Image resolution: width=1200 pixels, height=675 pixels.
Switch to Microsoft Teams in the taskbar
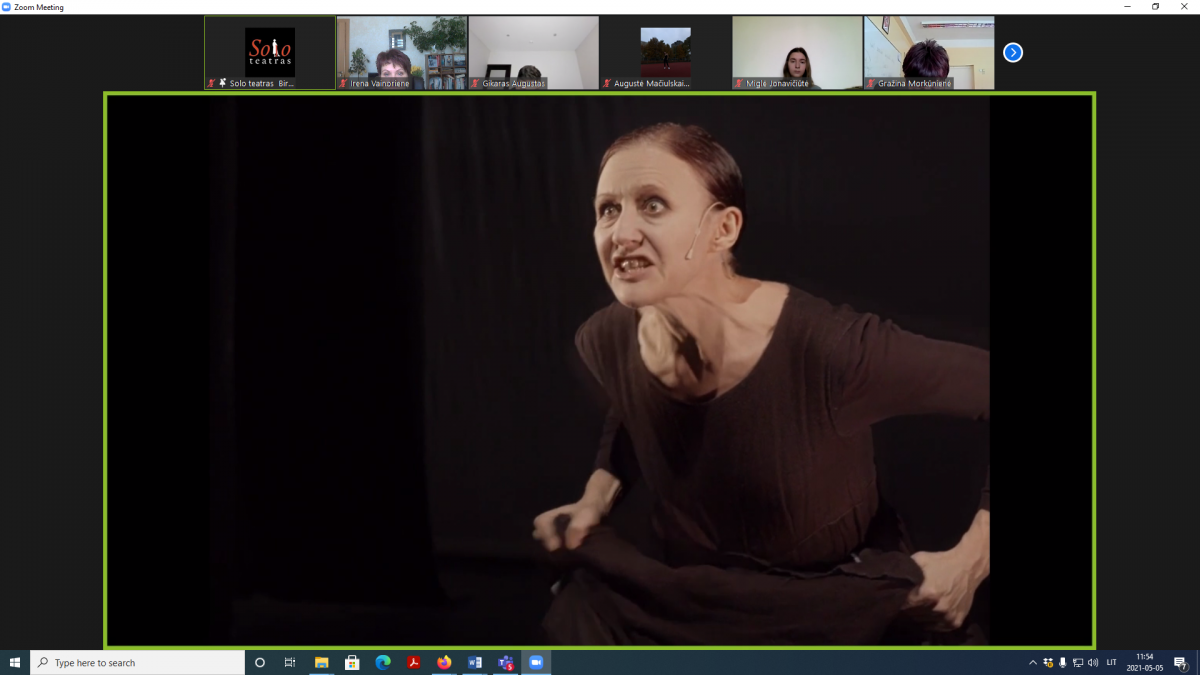point(506,662)
